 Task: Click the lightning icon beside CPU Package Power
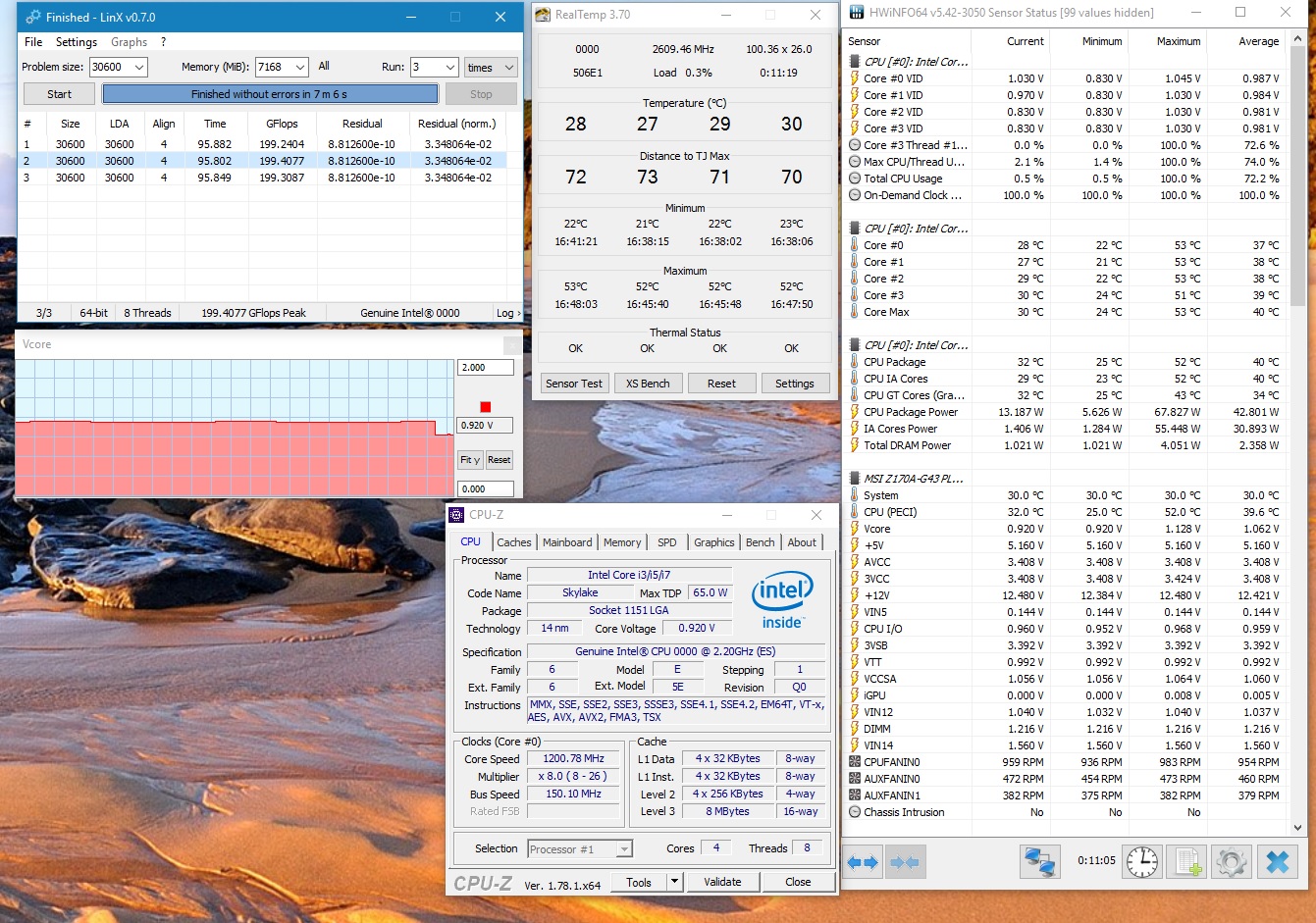(x=854, y=412)
